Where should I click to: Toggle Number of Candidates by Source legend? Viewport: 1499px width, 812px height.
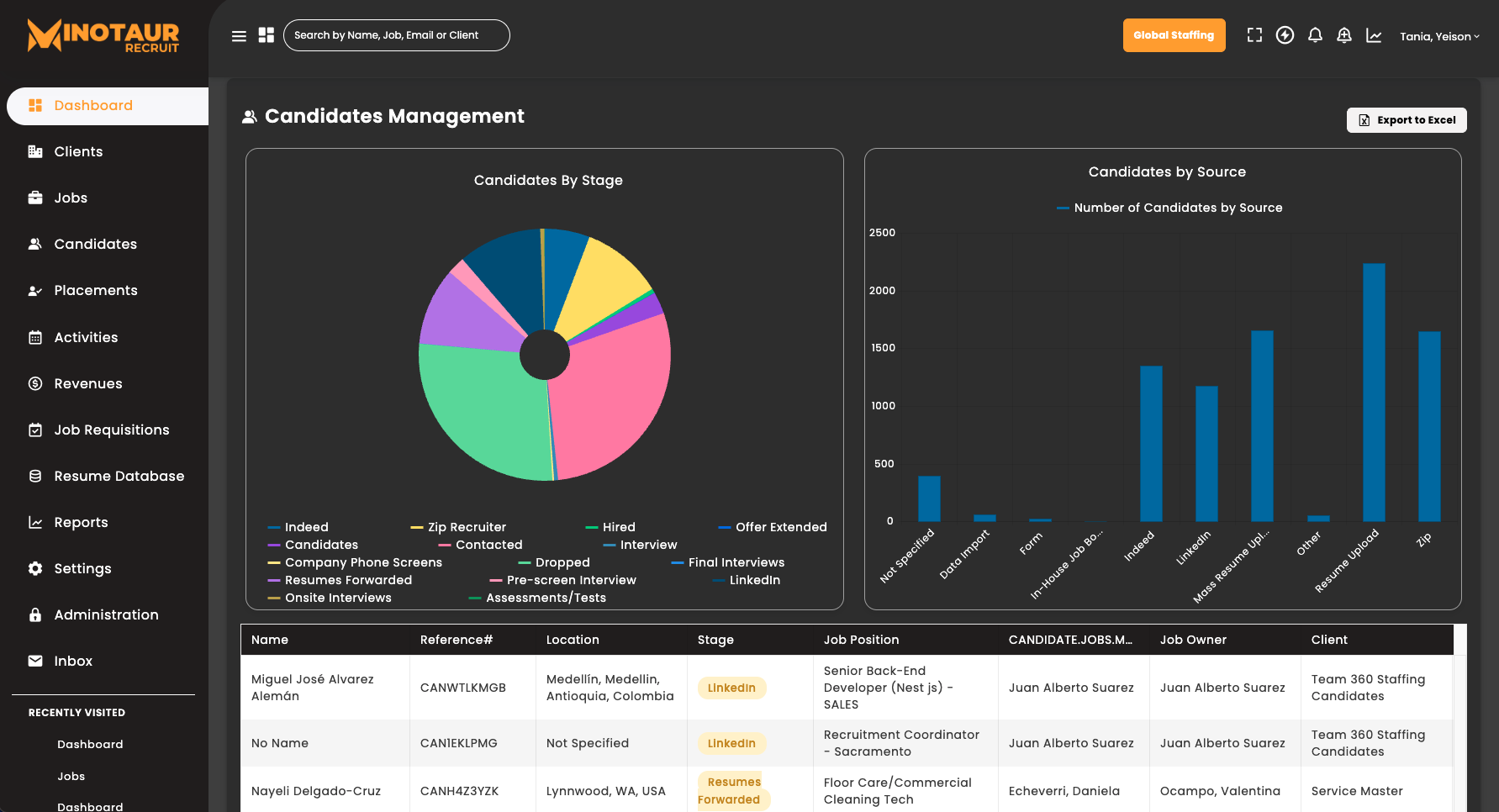pos(1169,208)
